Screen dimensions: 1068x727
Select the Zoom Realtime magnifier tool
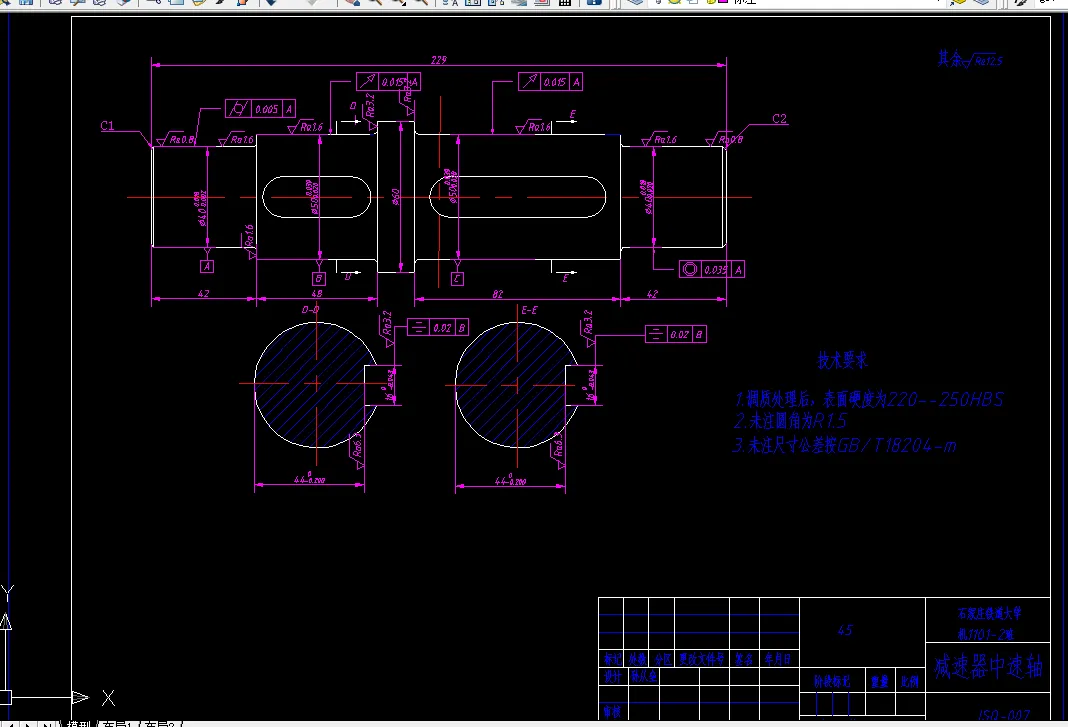pyautogui.click(x=375, y=2)
